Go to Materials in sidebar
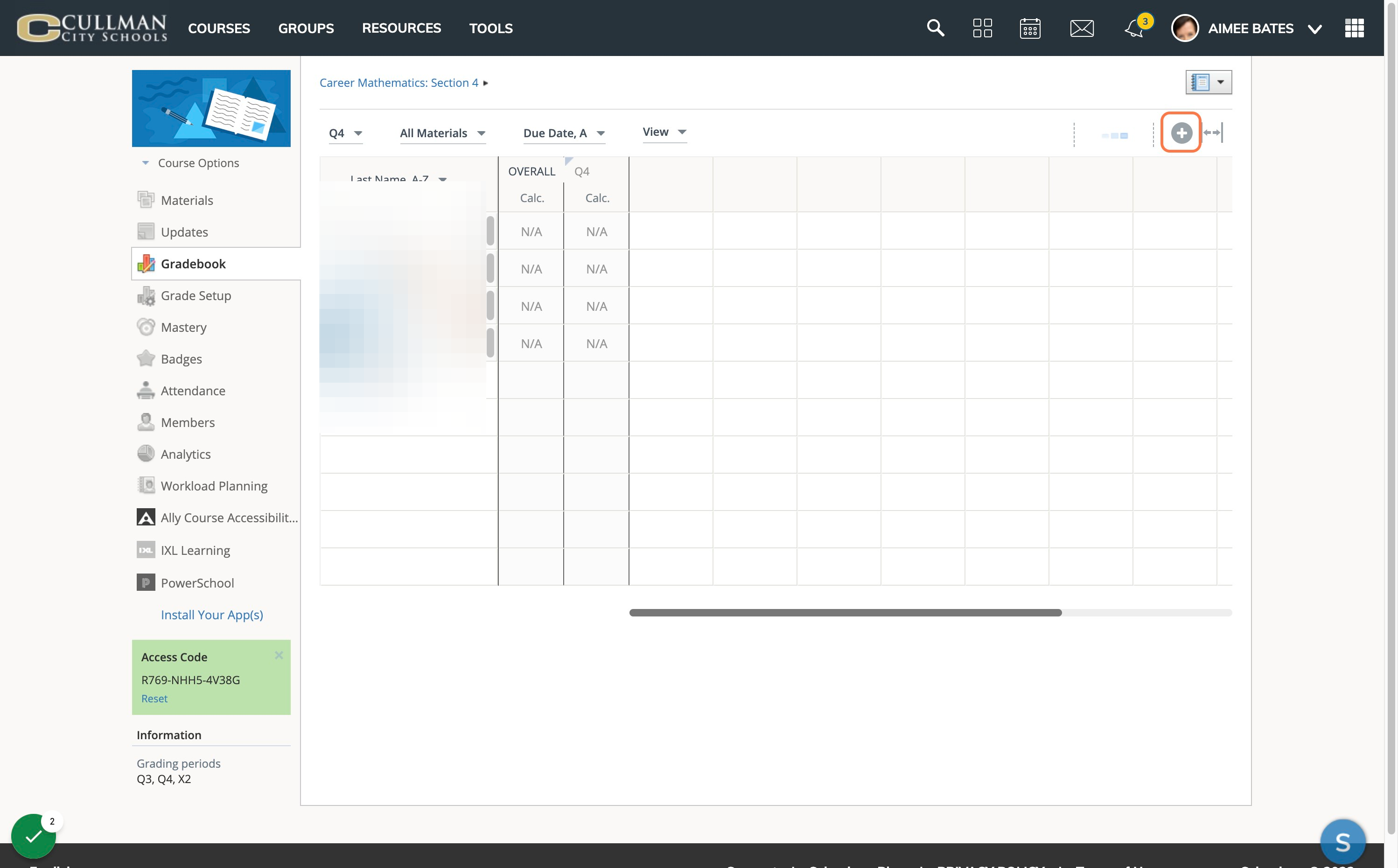Screen dimensions: 1398x868 coord(175,200)
